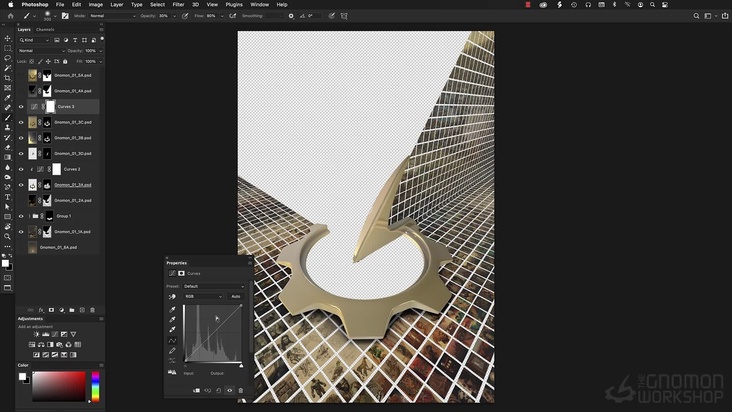This screenshot has width=732, height=412.
Task: Hide the Gnomon_01_3C.psd layer
Action: click(21, 122)
